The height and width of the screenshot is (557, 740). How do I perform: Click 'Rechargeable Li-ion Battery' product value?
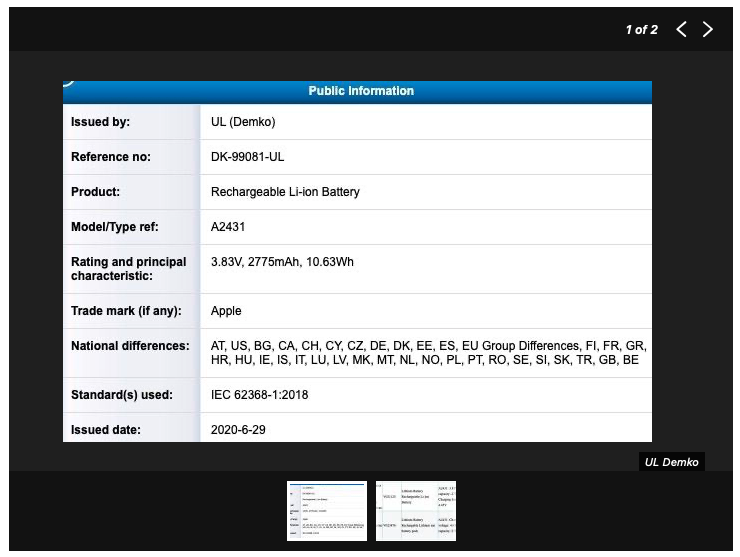pyautogui.click(x=285, y=192)
